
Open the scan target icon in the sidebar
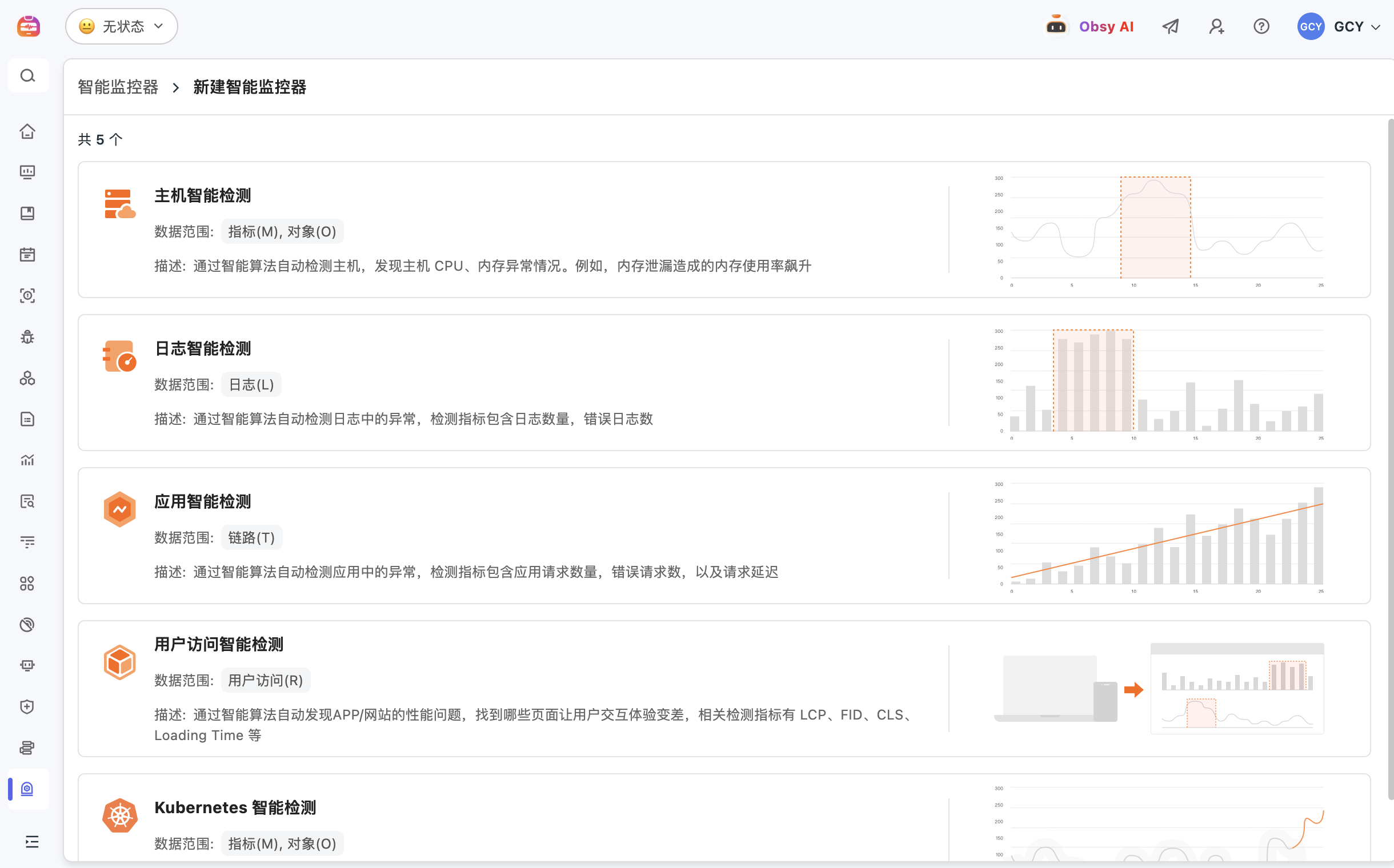[x=27, y=296]
